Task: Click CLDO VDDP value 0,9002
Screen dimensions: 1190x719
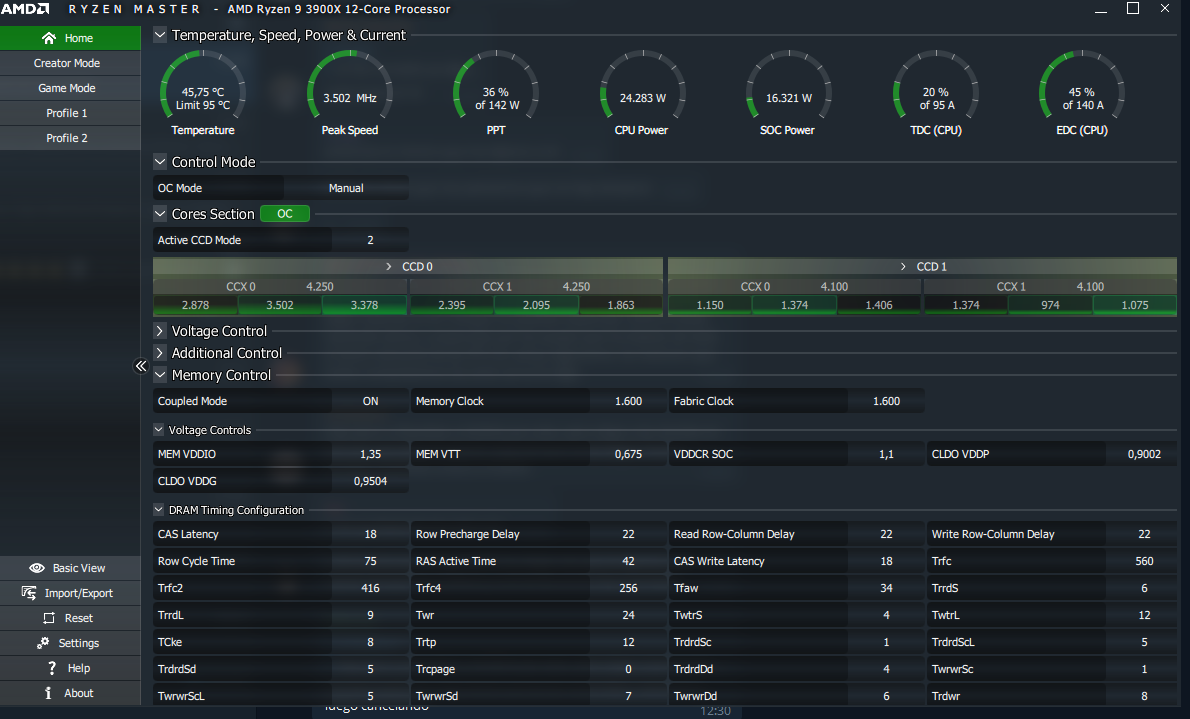Action: [x=1144, y=454]
